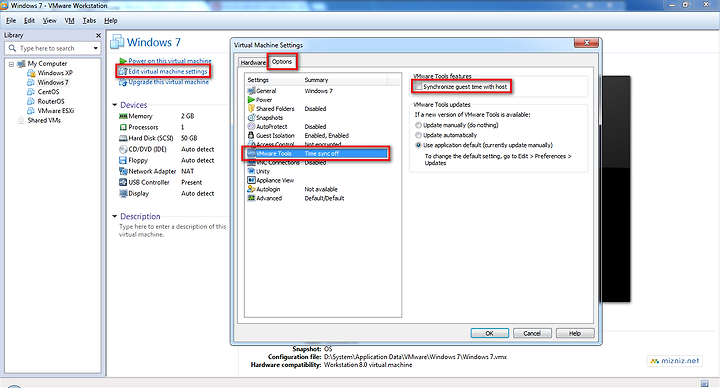Open the View menu
Screen dimensions: 720x388
[50, 21]
